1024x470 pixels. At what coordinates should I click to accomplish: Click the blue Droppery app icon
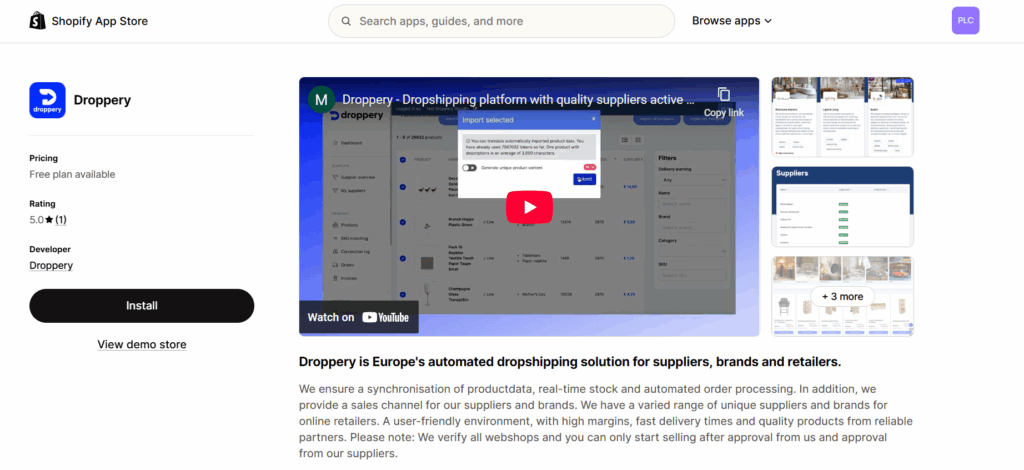pyautogui.click(x=47, y=100)
